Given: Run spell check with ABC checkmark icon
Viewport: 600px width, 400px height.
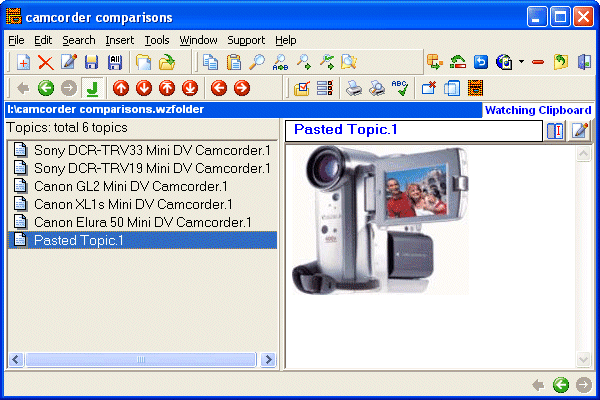Looking at the screenshot, I should coord(400,88).
